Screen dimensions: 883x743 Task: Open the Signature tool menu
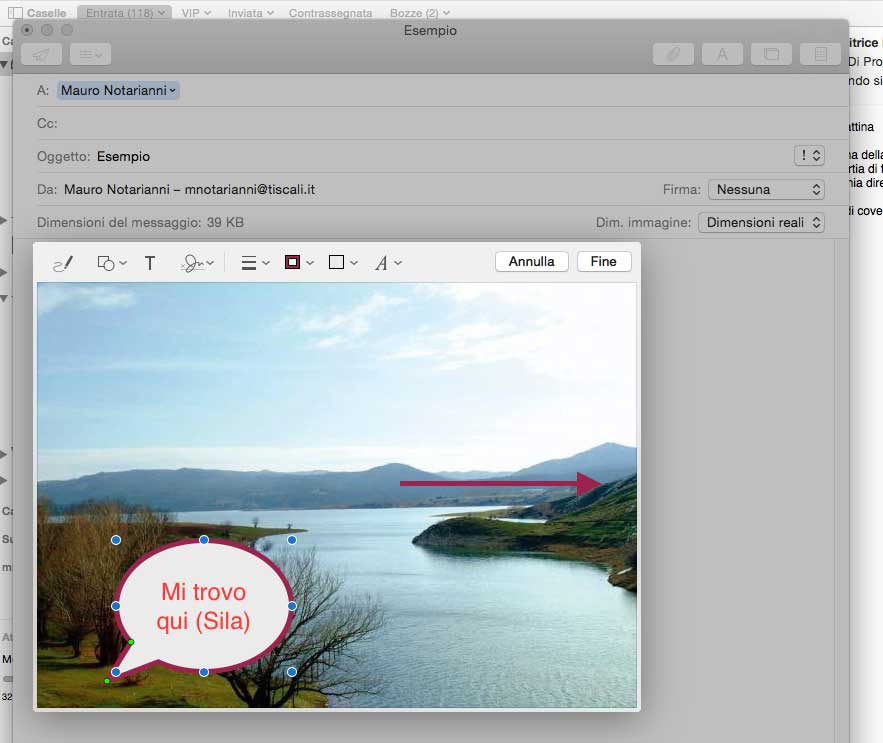coord(197,263)
